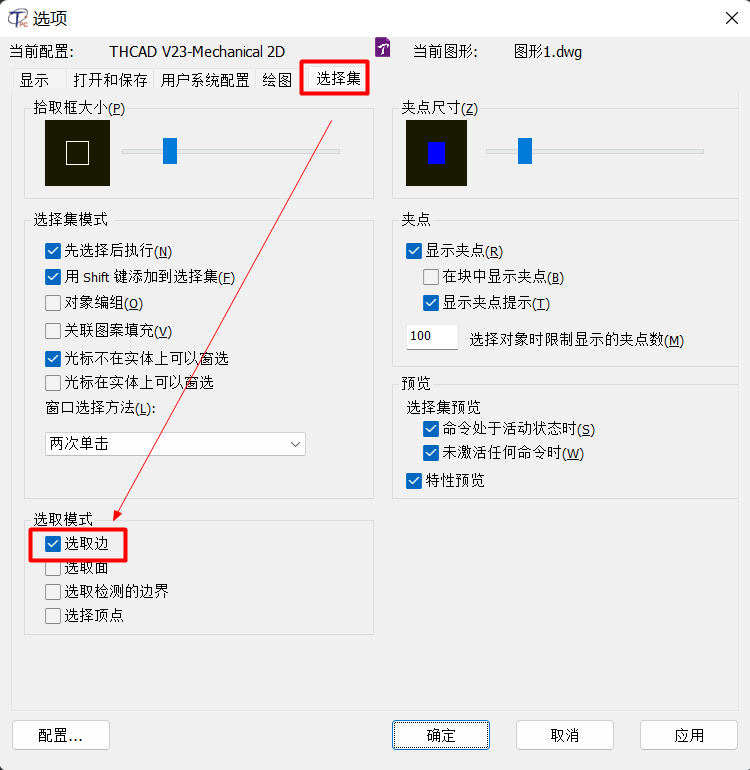Disable 特性预览 checkbox

(x=414, y=481)
